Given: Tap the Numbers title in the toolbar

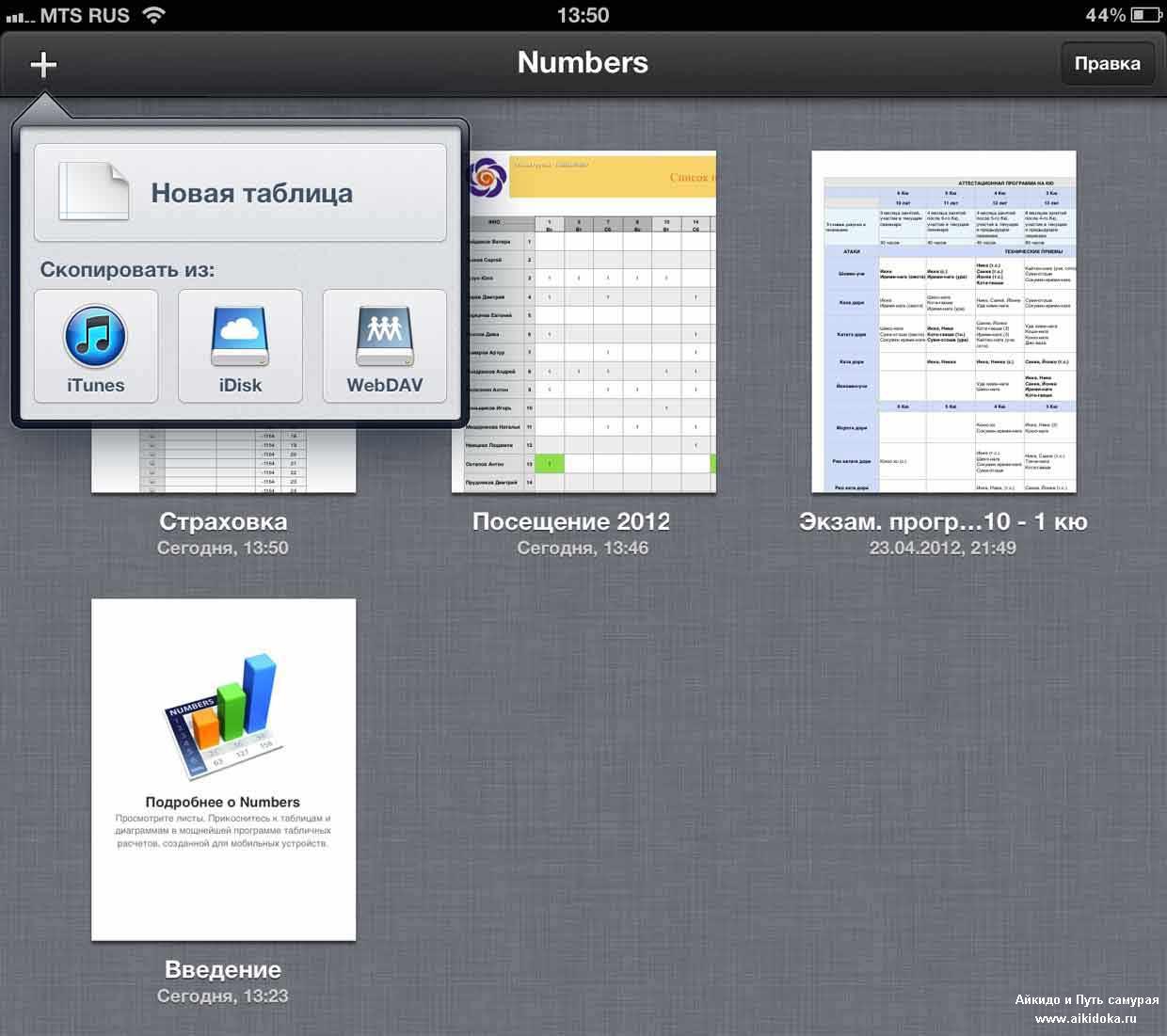Looking at the screenshot, I should point(583,62).
